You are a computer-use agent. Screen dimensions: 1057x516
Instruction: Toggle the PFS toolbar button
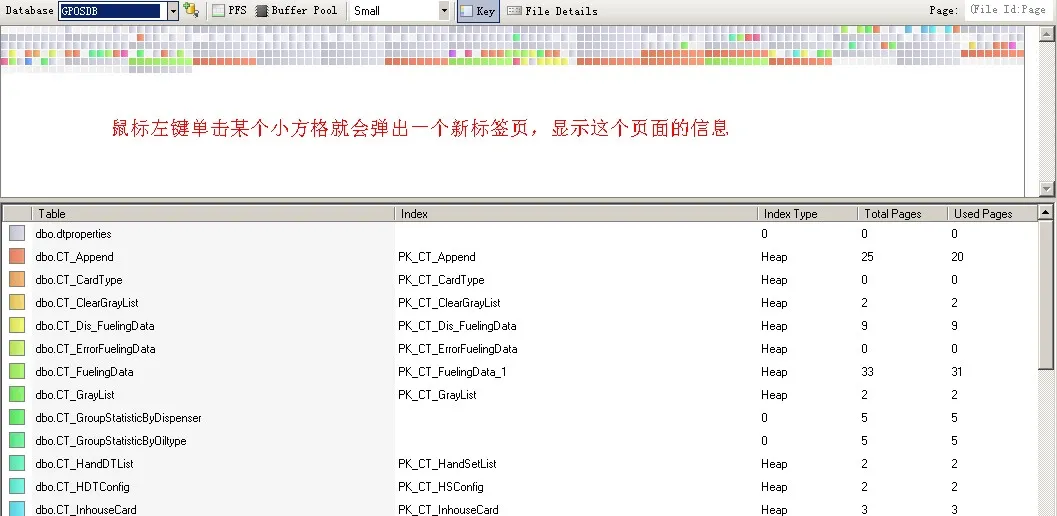229,11
